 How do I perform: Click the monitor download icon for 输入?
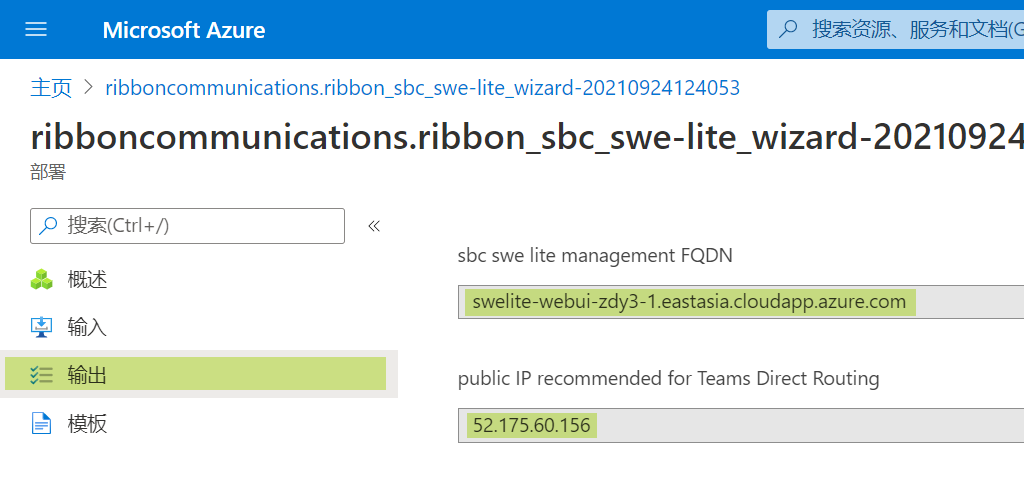coord(42,327)
